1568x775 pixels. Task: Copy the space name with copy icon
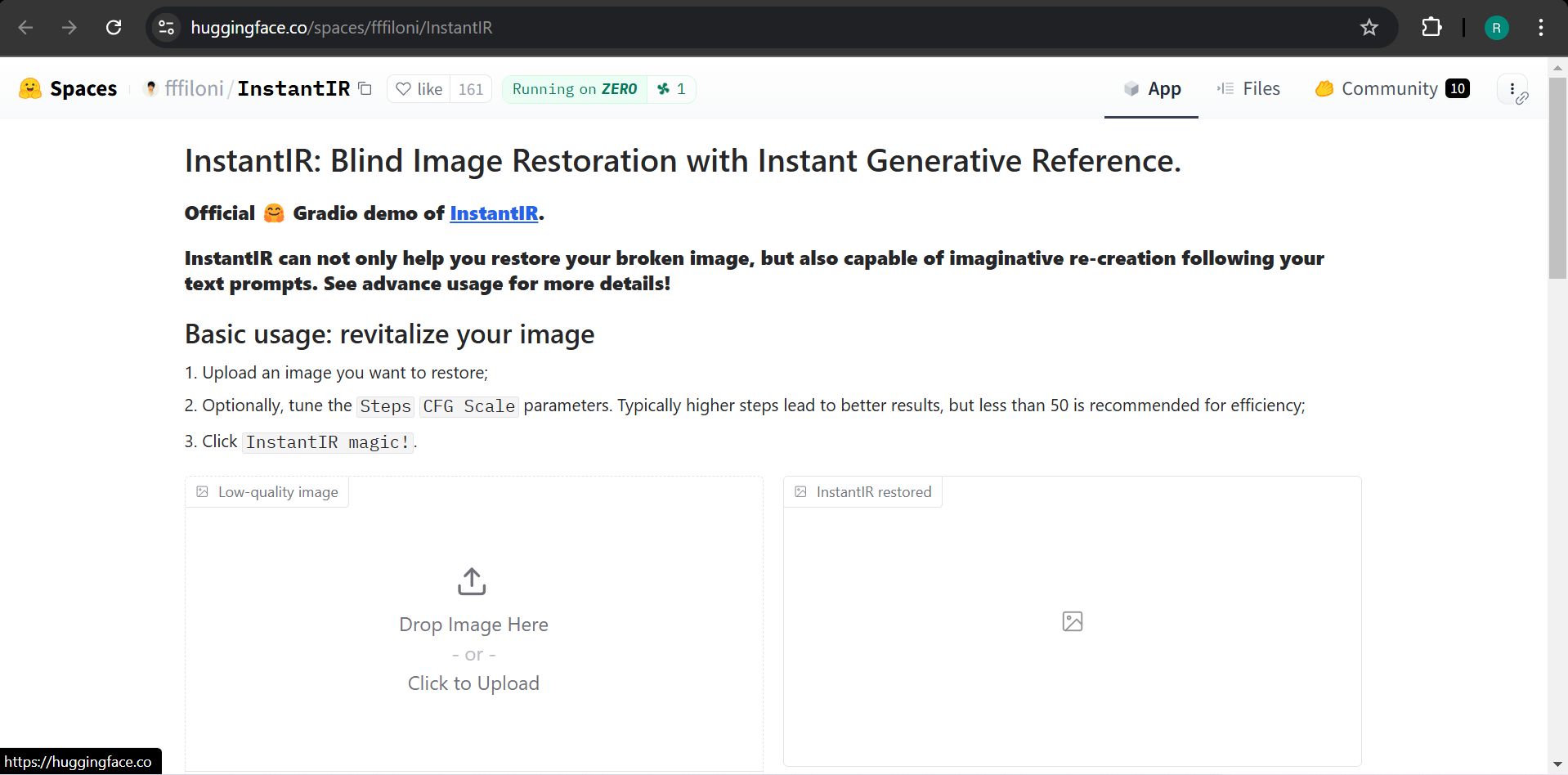click(x=365, y=88)
